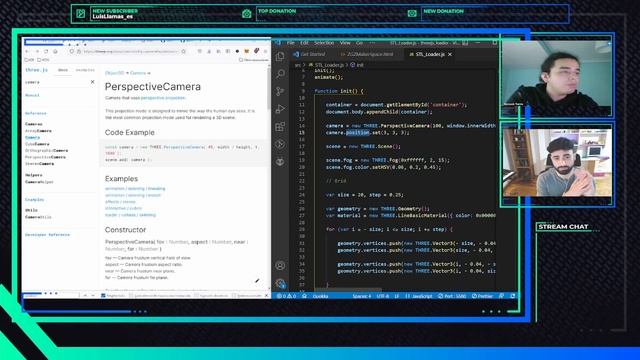The image size is (640, 360).
Task: Open CameraUtils in docs sidebar
Action: 38,217
